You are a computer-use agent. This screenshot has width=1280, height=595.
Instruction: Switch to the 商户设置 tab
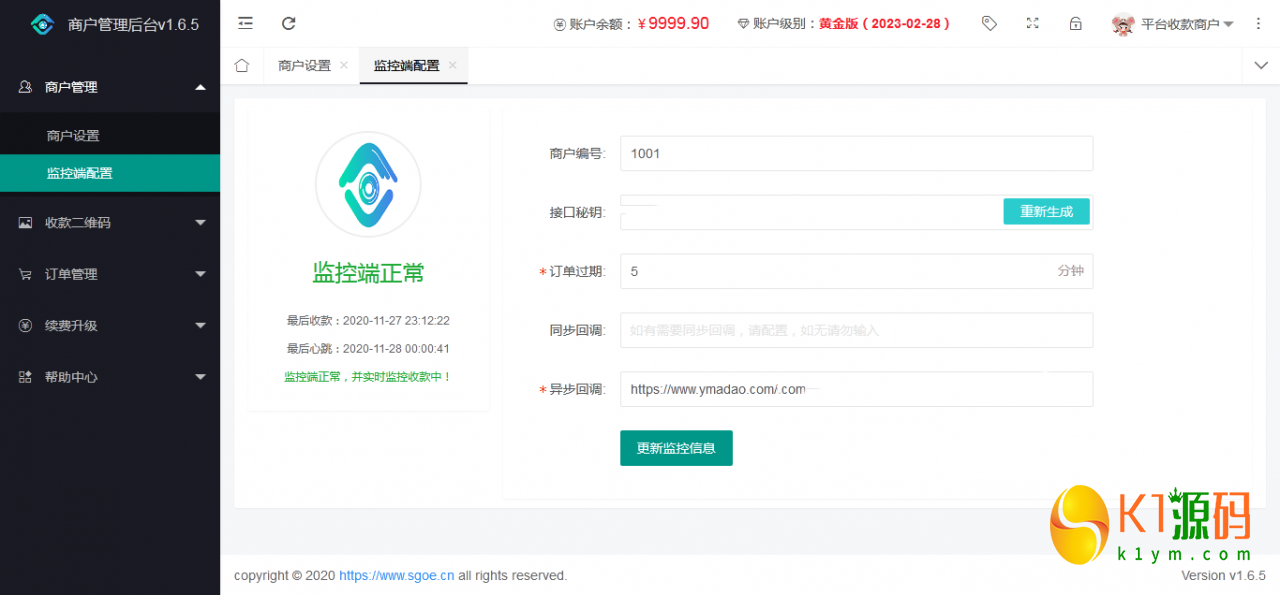pyautogui.click(x=304, y=65)
